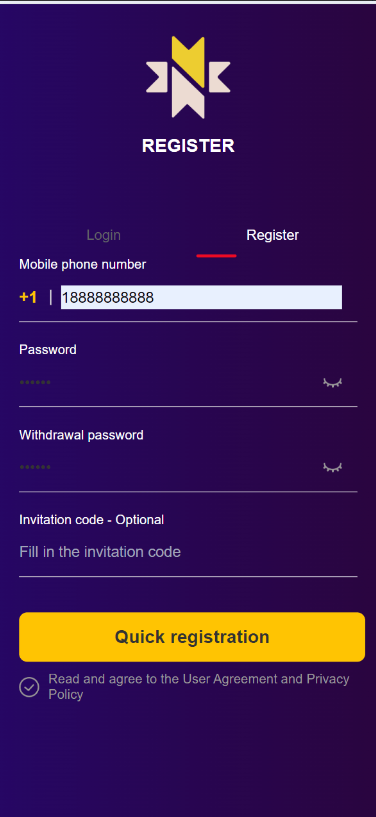Click the 'Withdrawal password' label
The height and width of the screenshot is (817, 376).
[x=81, y=435]
